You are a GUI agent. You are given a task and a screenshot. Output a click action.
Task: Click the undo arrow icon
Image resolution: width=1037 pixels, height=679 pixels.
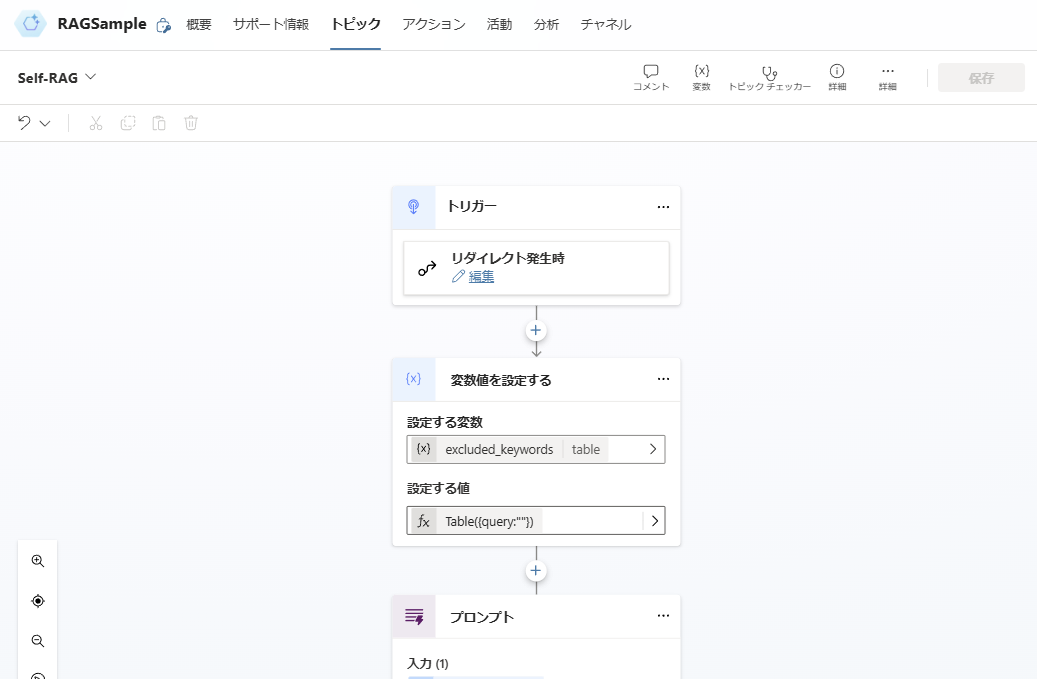pyautogui.click(x=22, y=122)
